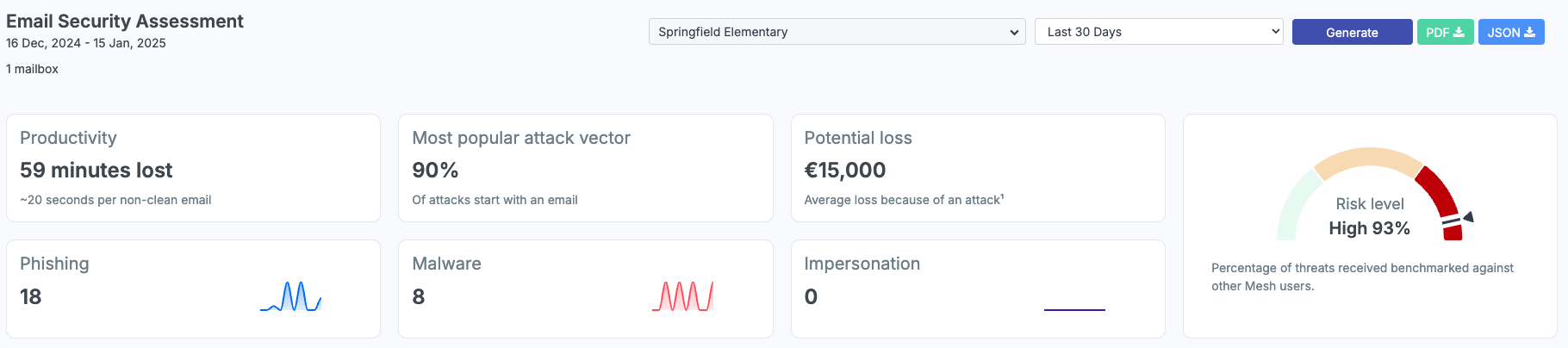Click the red Malware sparkline chart
This screenshot has width=1568, height=348.
click(683, 296)
